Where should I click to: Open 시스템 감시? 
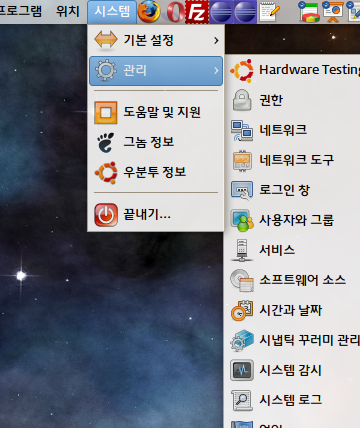(x=293, y=370)
